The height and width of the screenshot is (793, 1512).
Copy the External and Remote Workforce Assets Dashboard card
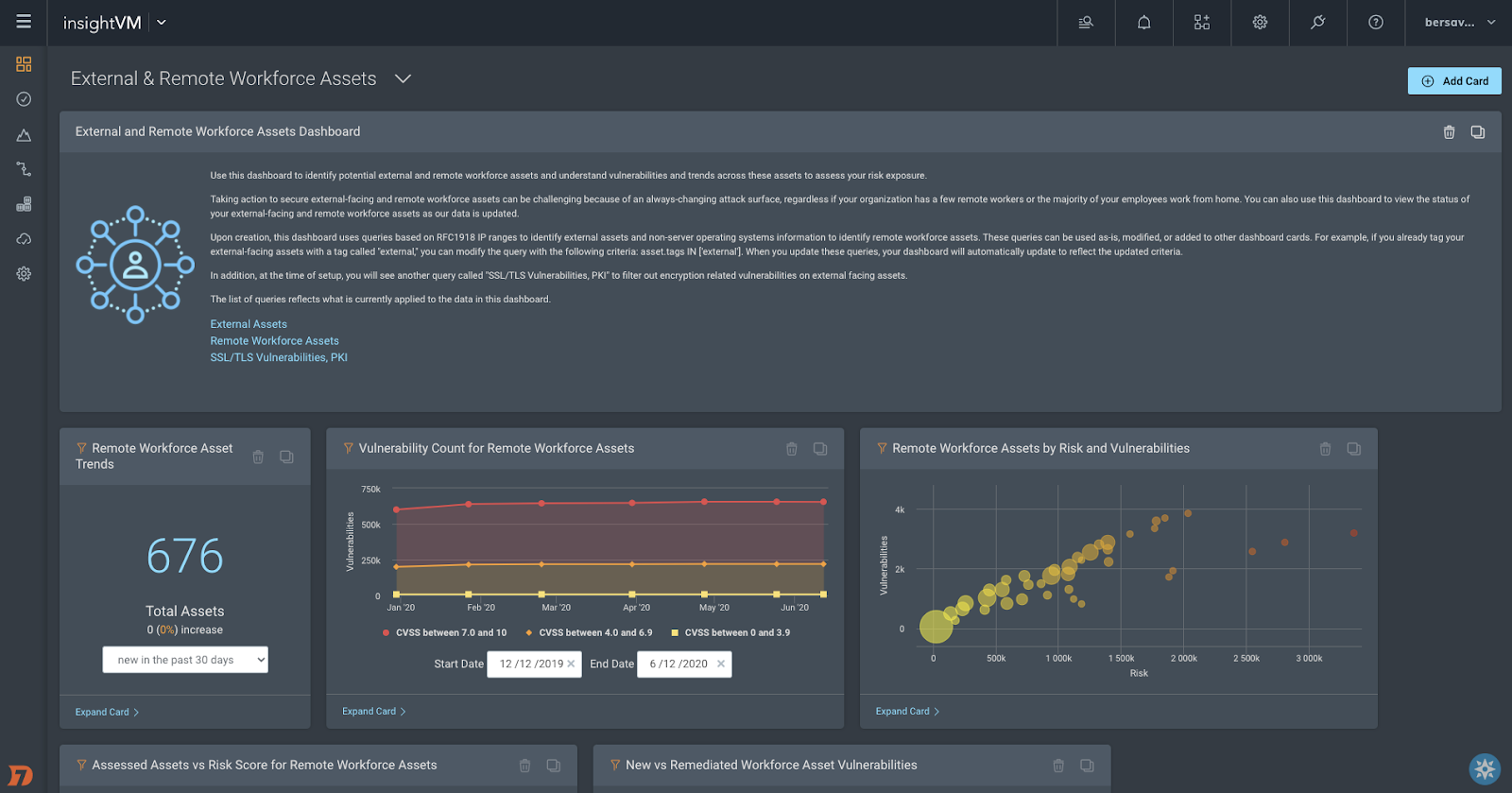click(x=1477, y=132)
